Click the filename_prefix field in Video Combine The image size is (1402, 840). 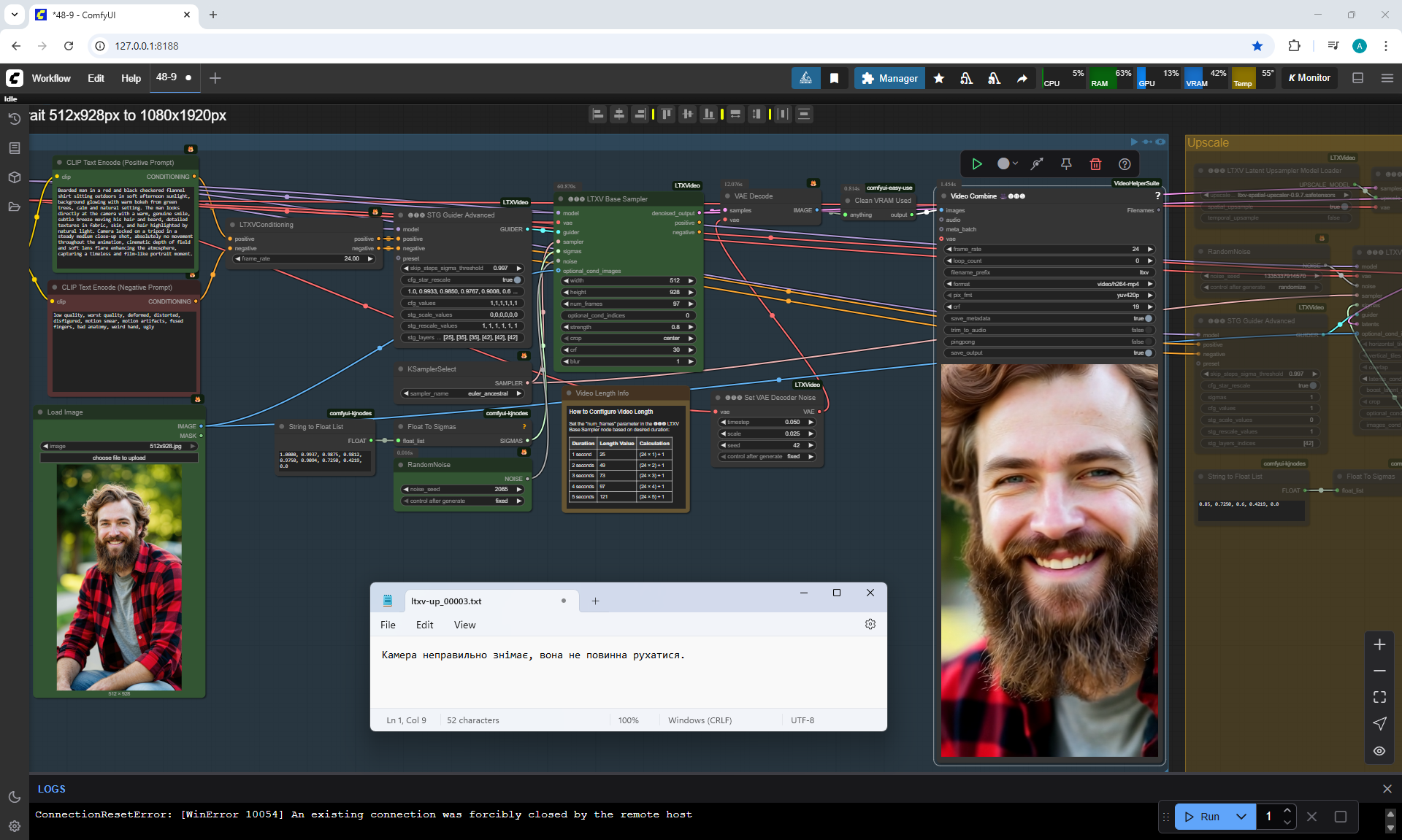pyautogui.click(x=1049, y=272)
